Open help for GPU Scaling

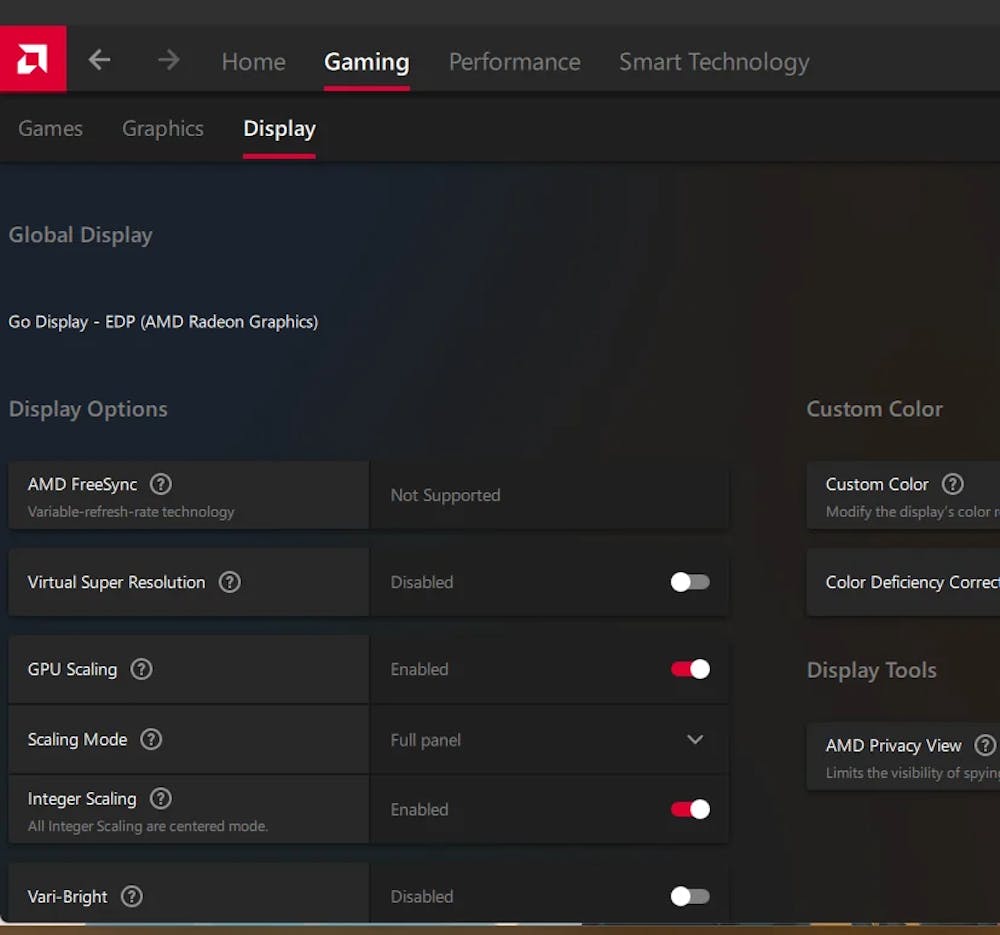[142, 669]
